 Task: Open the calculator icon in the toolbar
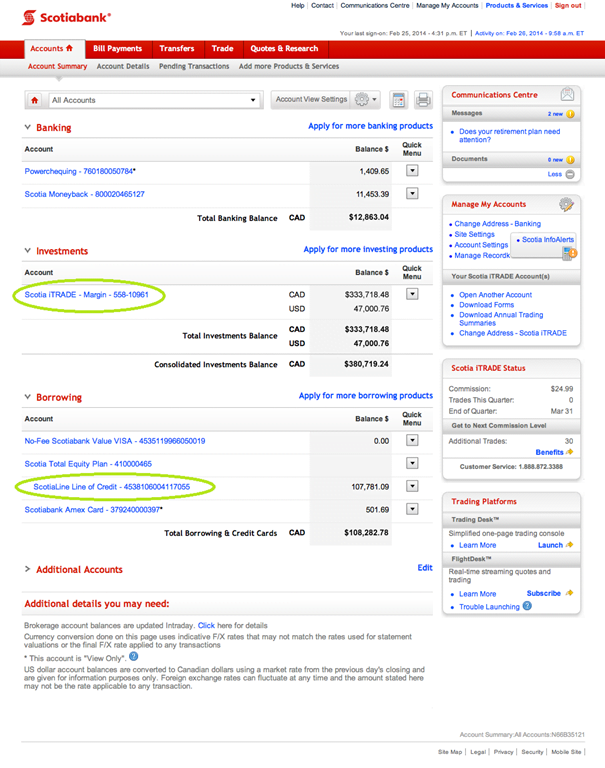pyautogui.click(x=399, y=100)
